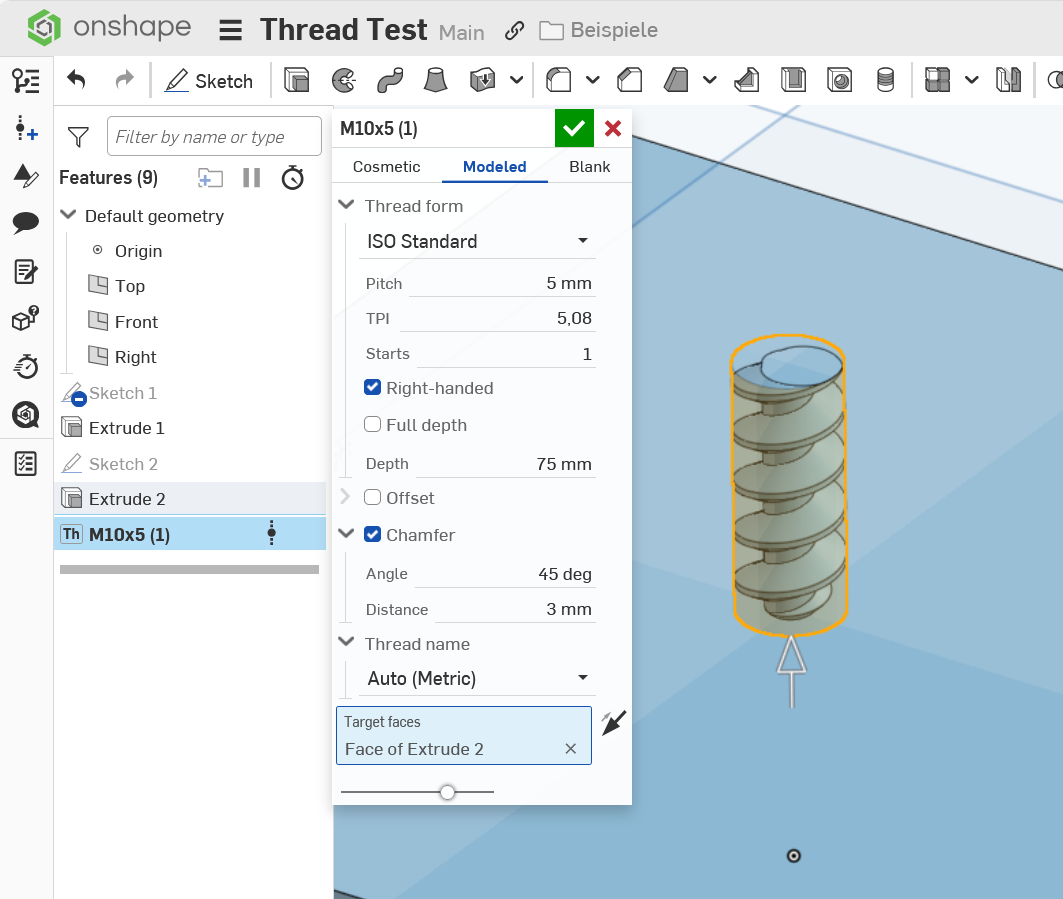
Task: Switch to the Blank tab
Action: 590,167
